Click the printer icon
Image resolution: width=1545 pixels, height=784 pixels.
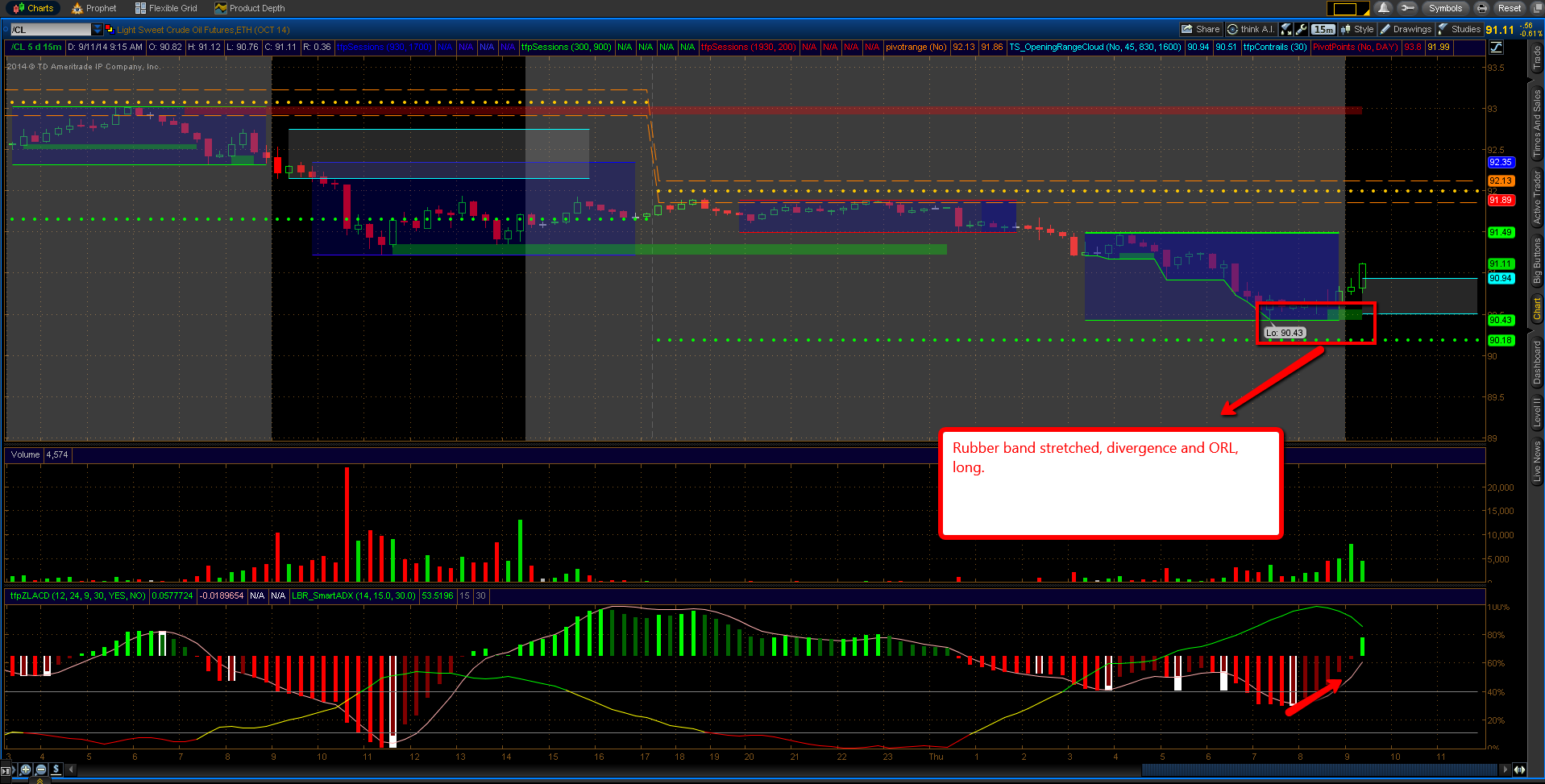(1481, 8)
